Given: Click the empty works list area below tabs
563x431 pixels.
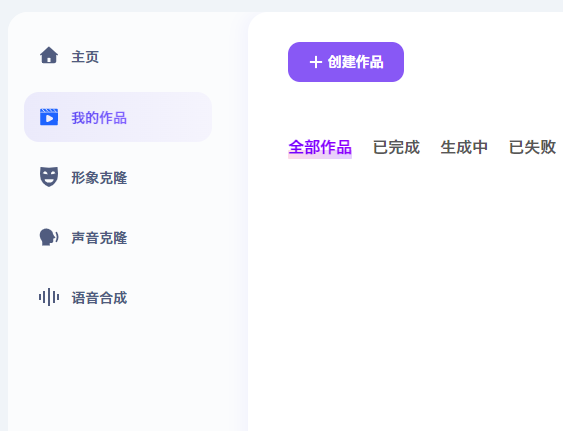Looking at the screenshot, I should pos(406,287).
